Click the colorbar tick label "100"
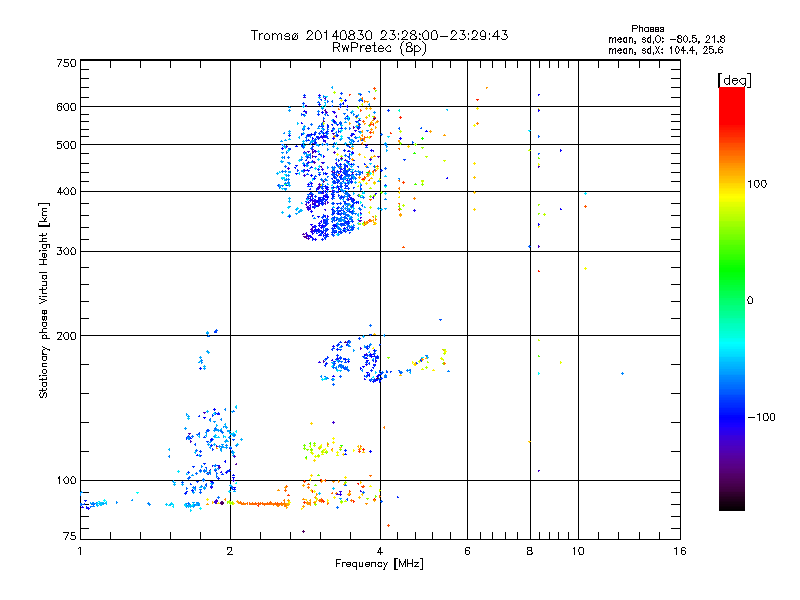This screenshot has width=800, height=600. (x=757, y=184)
